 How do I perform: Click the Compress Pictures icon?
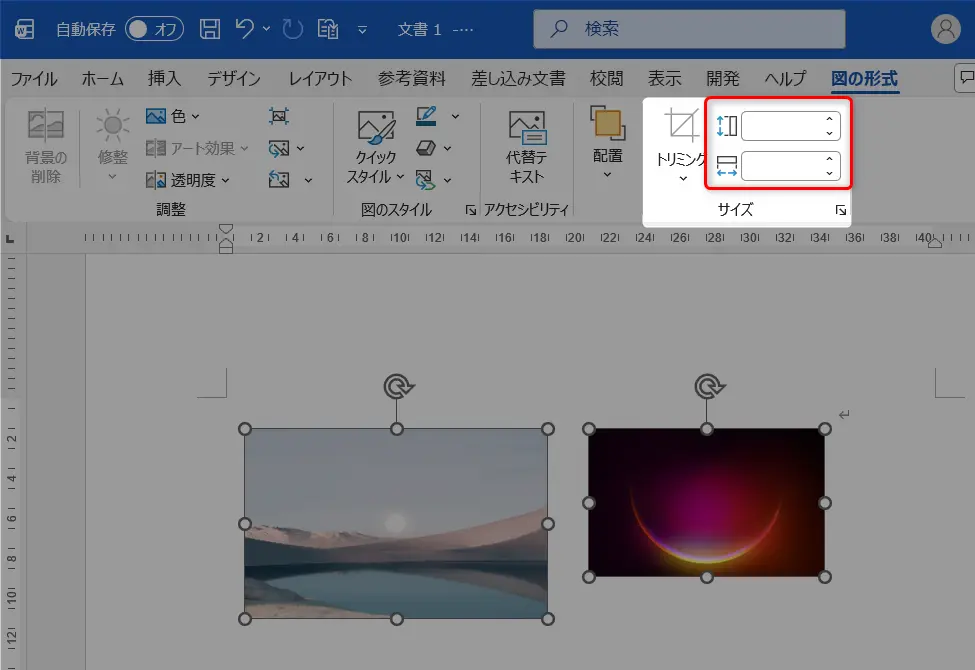tap(279, 116)
